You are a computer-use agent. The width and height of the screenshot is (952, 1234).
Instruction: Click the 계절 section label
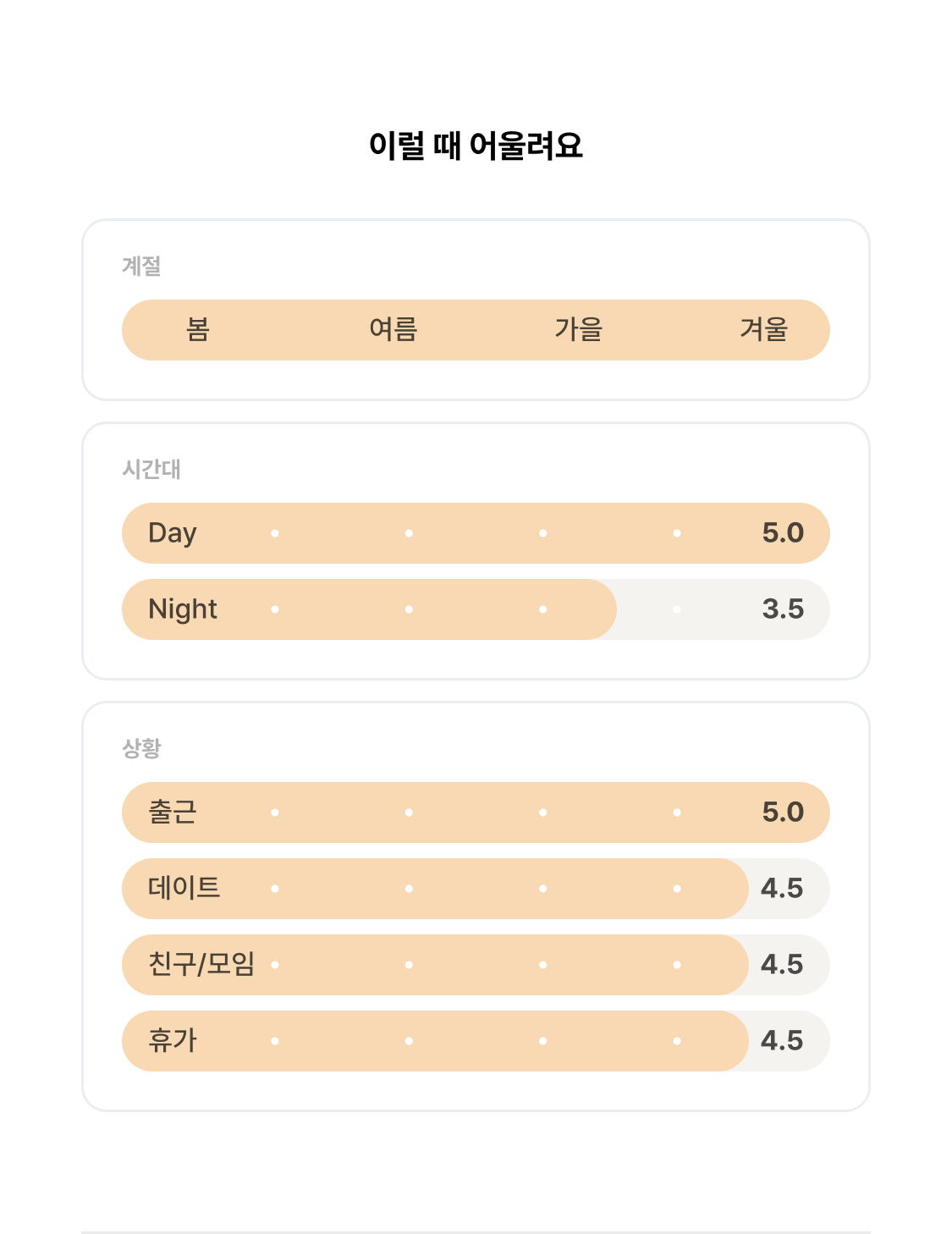(x=141, y=266)
